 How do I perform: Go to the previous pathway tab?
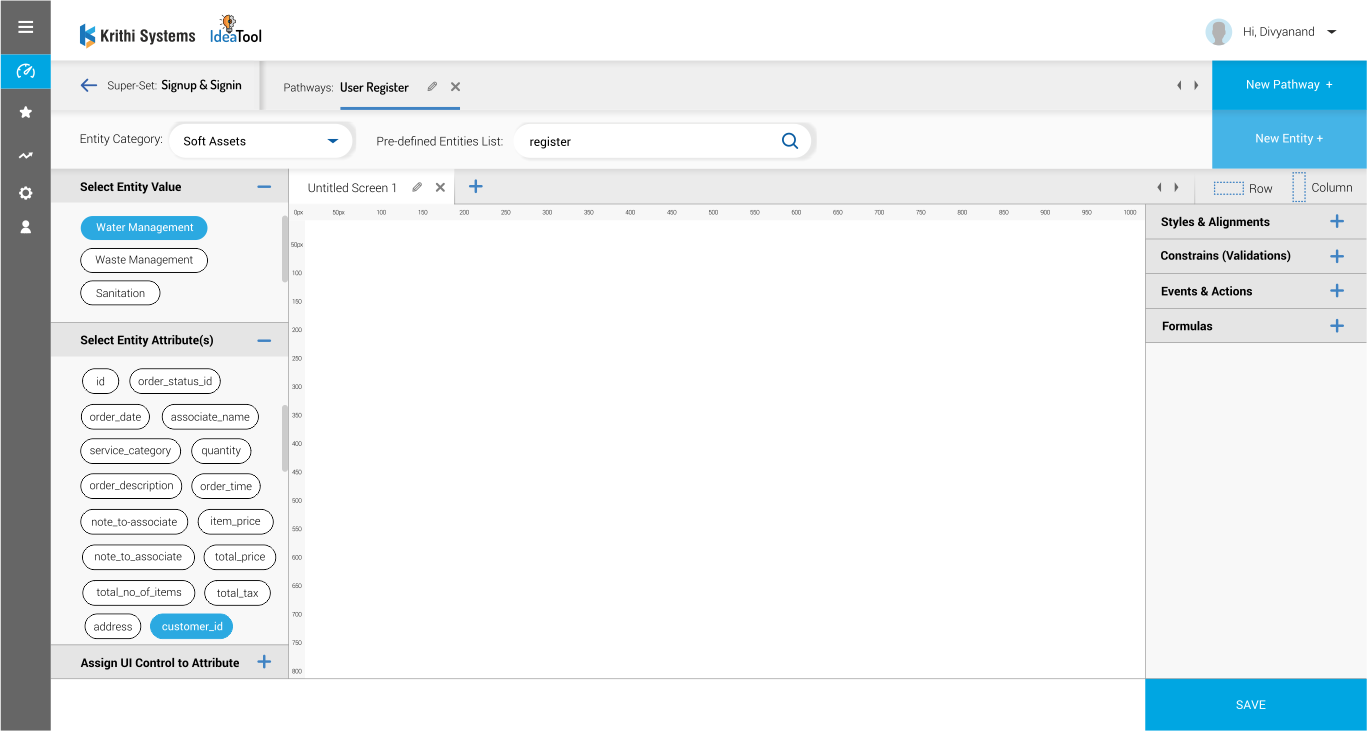pyautogui.click(x=1179, y=86)
